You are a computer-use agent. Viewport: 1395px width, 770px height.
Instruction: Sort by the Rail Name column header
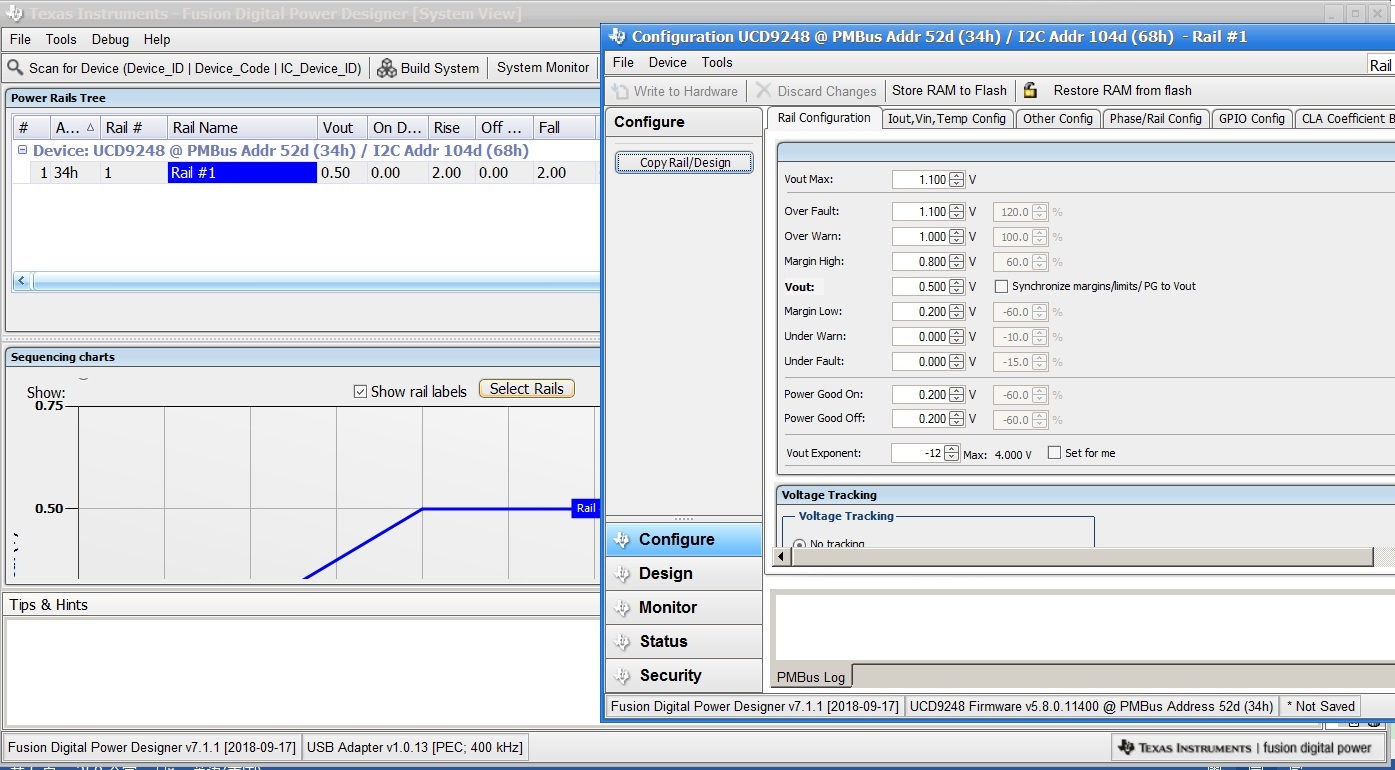pos(242,127)
